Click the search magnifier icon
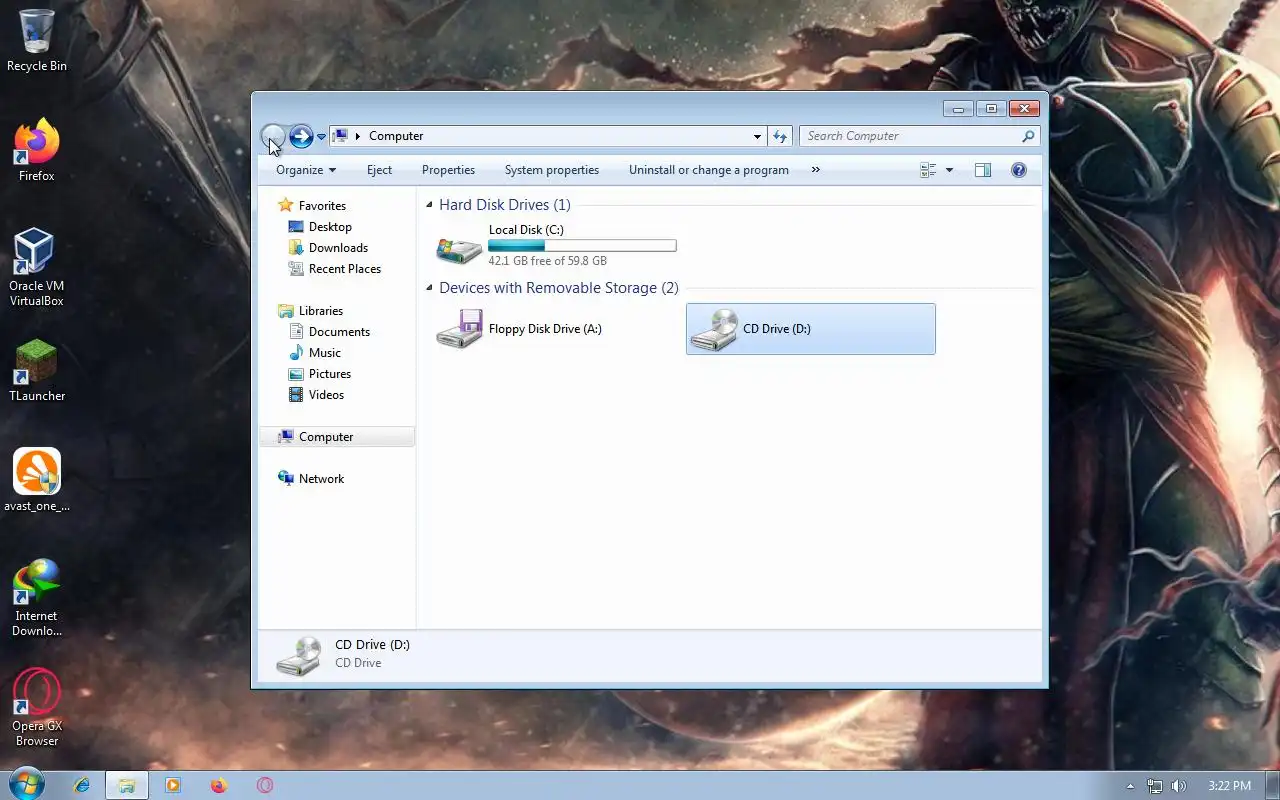This screenshot has width=1280, height=800. click(x=1028, y=136)
